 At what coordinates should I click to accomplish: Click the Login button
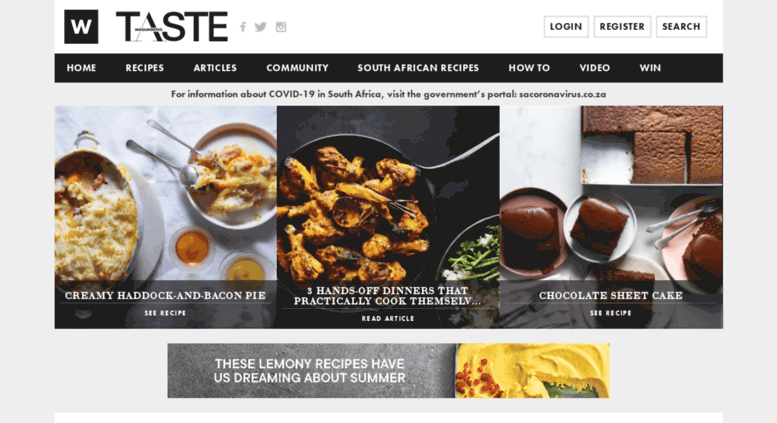(x=566, y=27)
